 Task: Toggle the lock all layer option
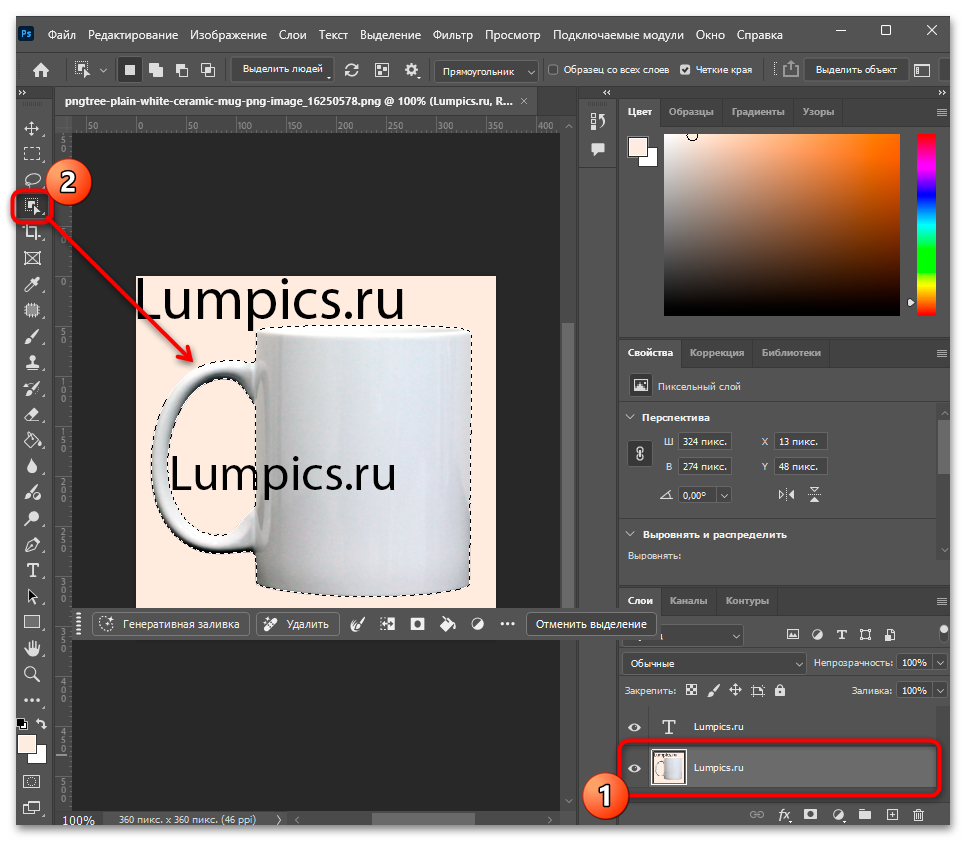click(780, 690)
